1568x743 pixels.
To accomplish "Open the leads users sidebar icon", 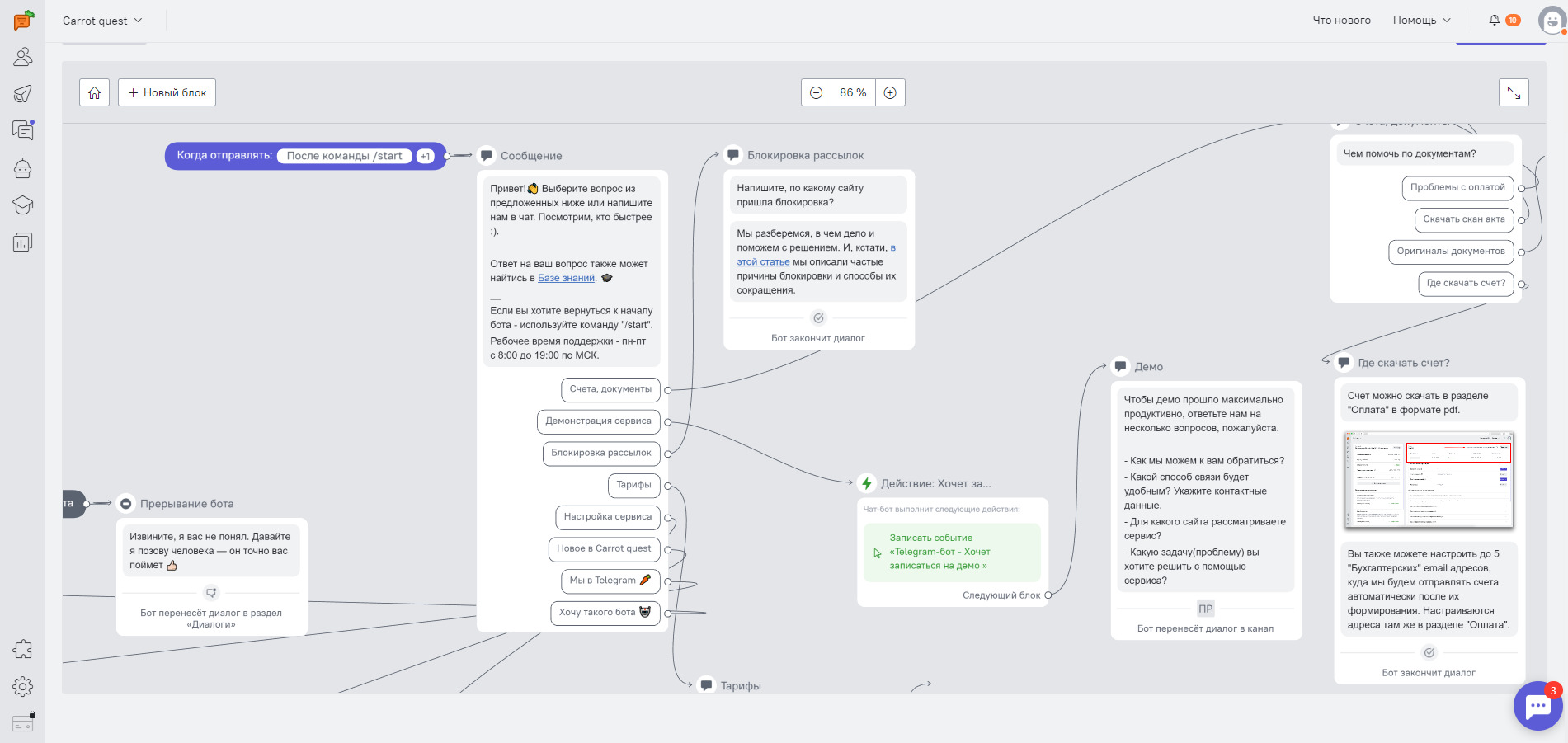I will [x=23, y=57].
